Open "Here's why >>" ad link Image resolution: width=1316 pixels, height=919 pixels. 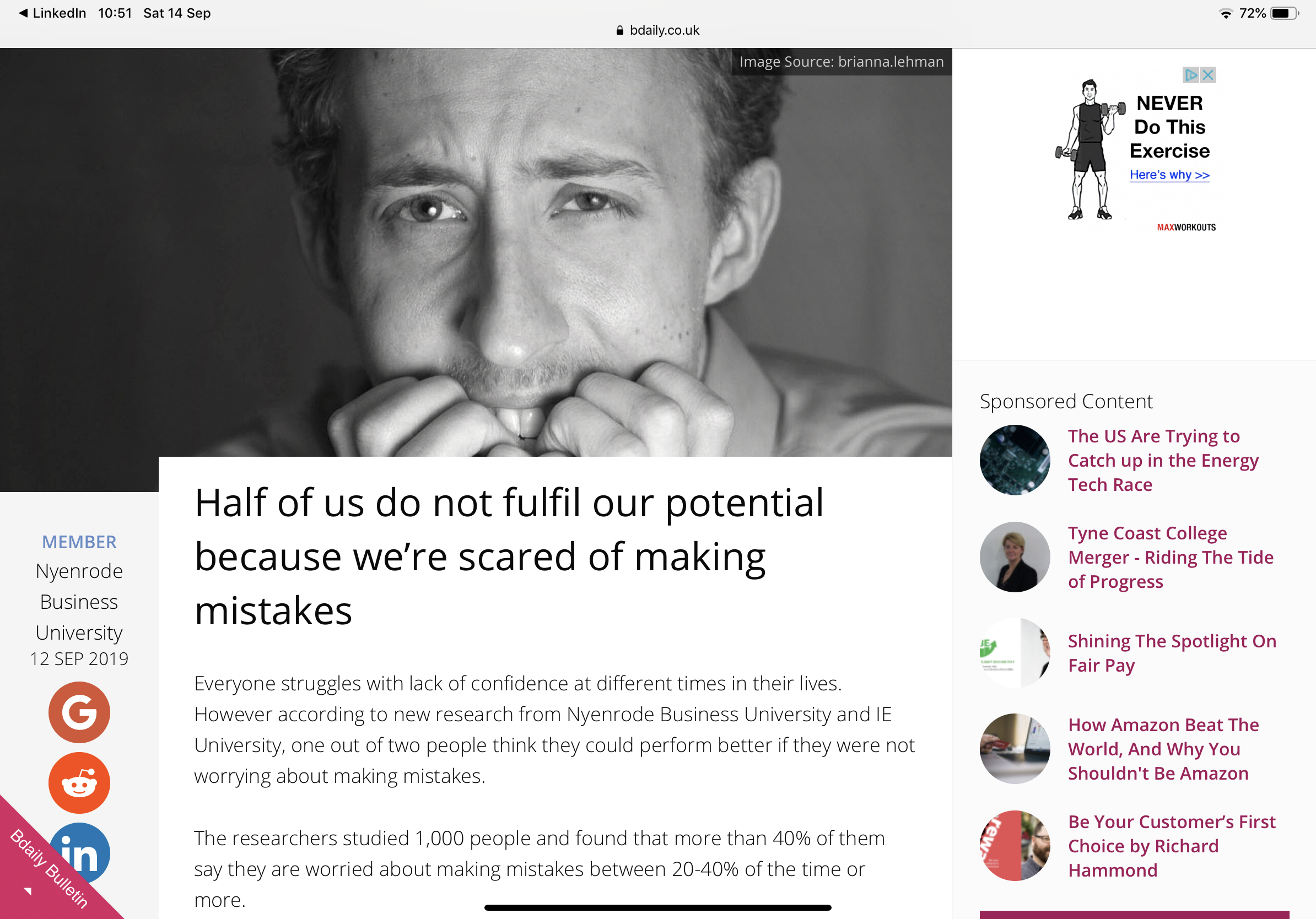(1169, 175)
